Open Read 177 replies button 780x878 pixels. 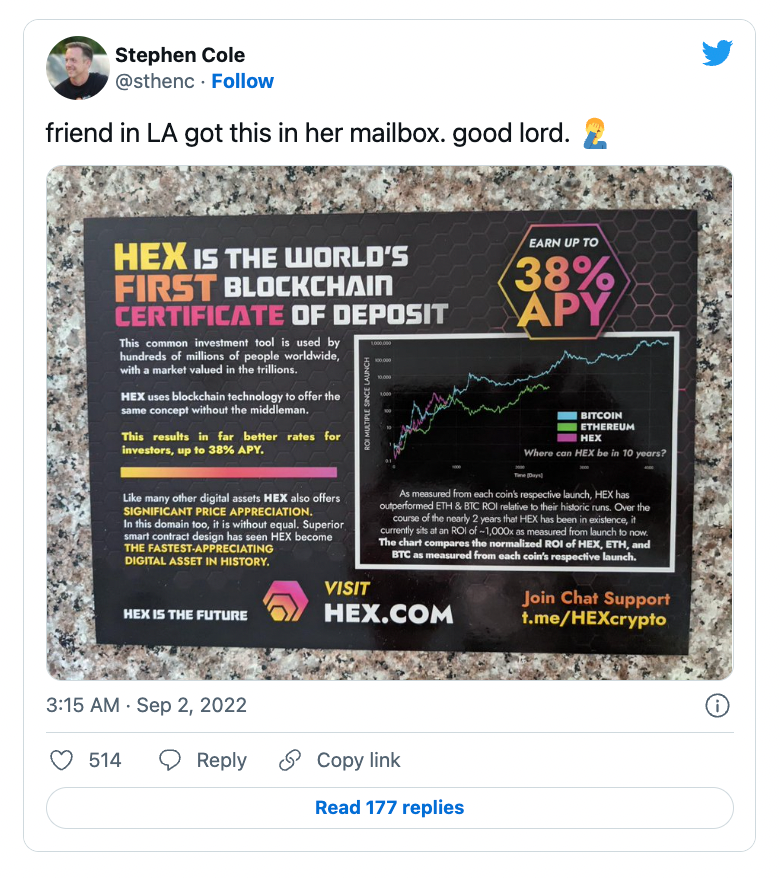pyautogui.click(x=390, y=807)
